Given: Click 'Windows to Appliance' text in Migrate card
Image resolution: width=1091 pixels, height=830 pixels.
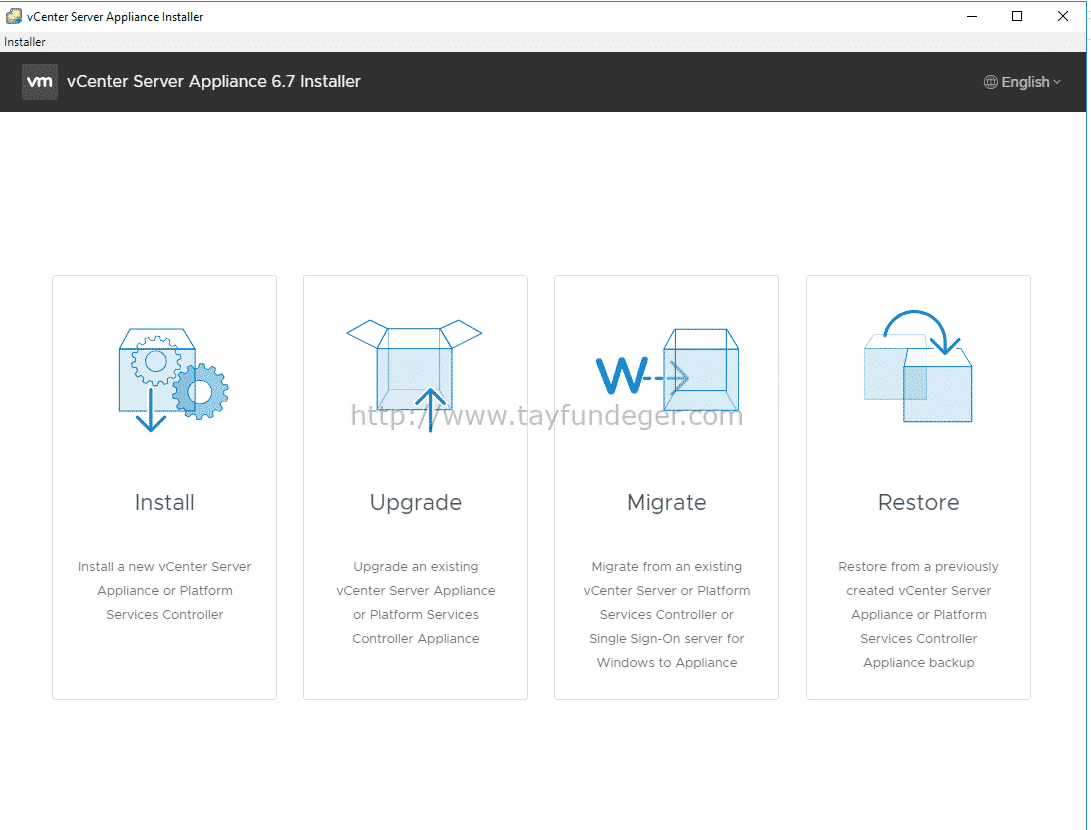Looking at the screenshot, I should tap(667, 662).
